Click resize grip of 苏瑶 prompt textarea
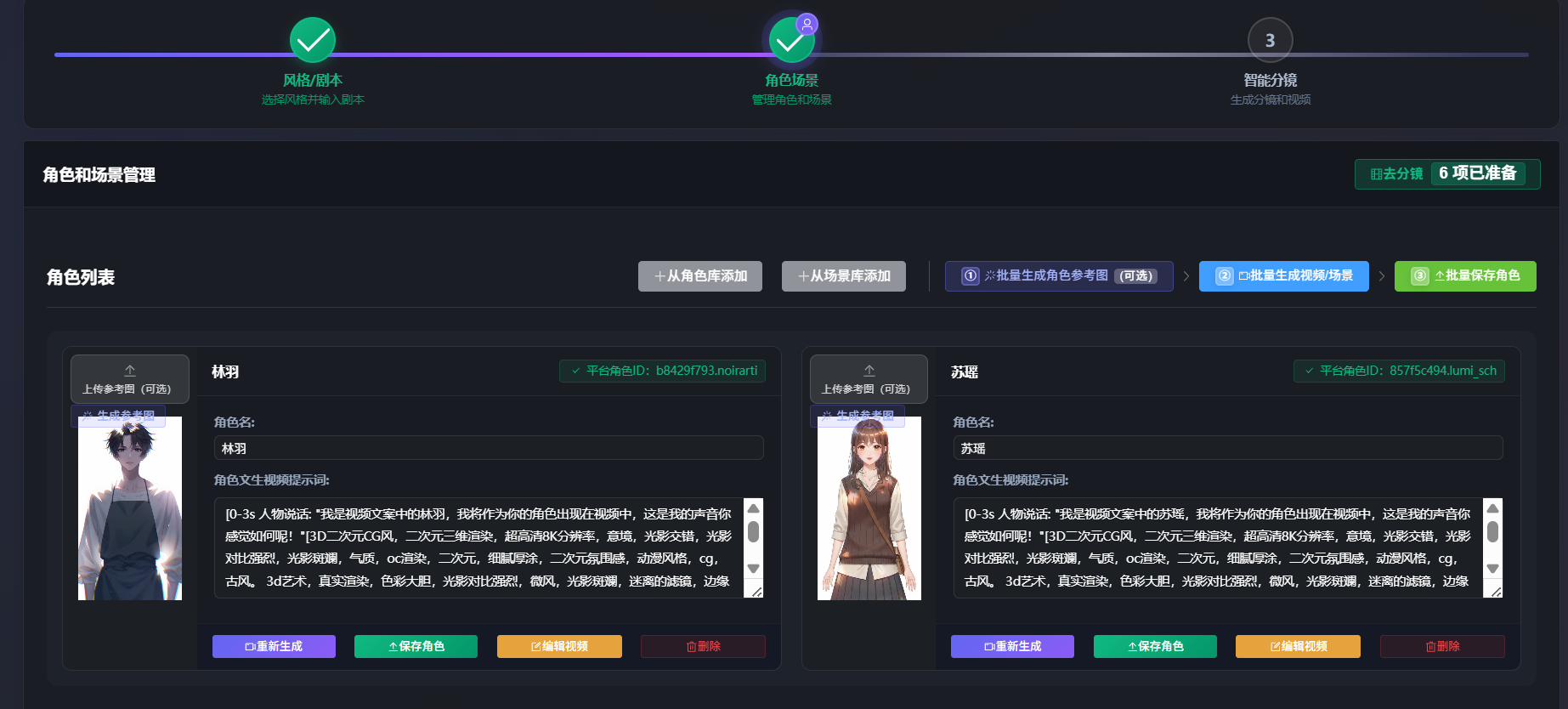This screenshot has height=709, width=1568. click(1495, 591)
